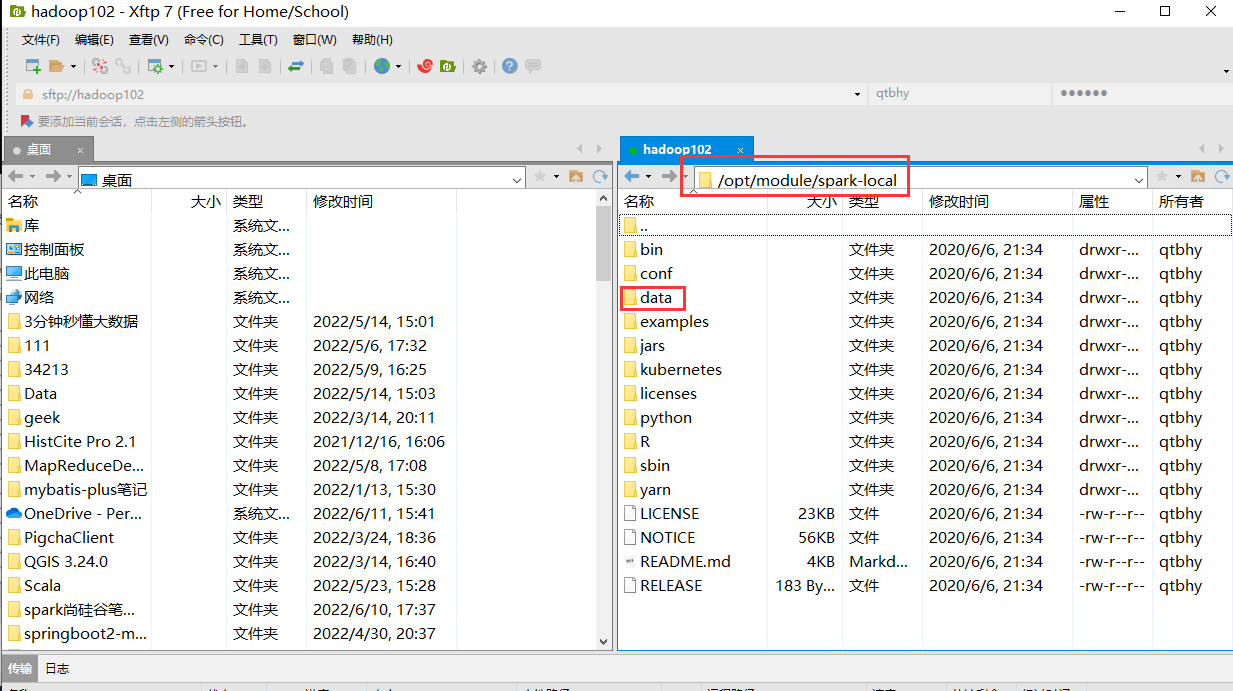Screen dimensions: 1233x691
Task: Open dropdown arrow beside Open Session icon
Action: (73, 67)
